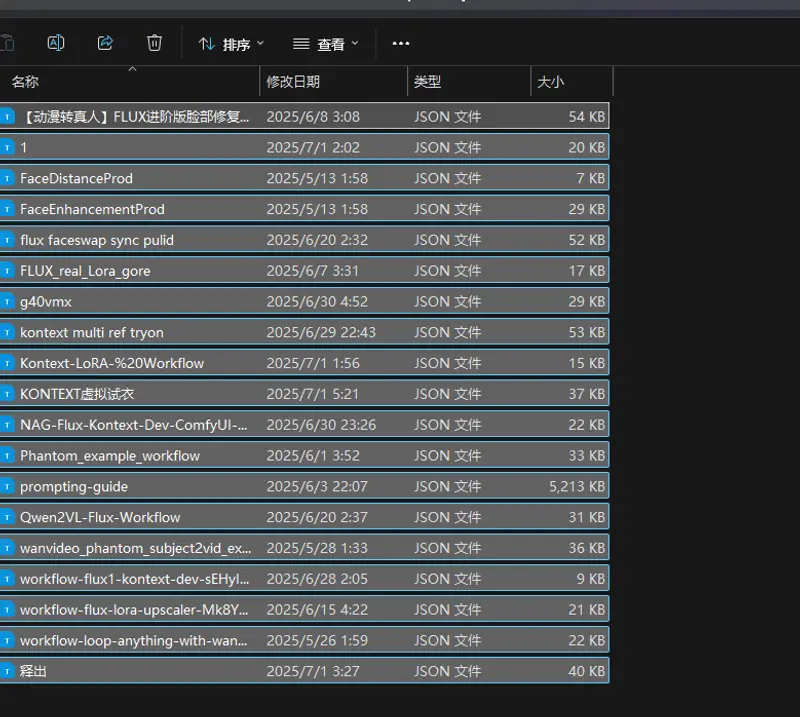
Task: Click the KONTEXT虚拟试衣 file icon
Action: 7,394
